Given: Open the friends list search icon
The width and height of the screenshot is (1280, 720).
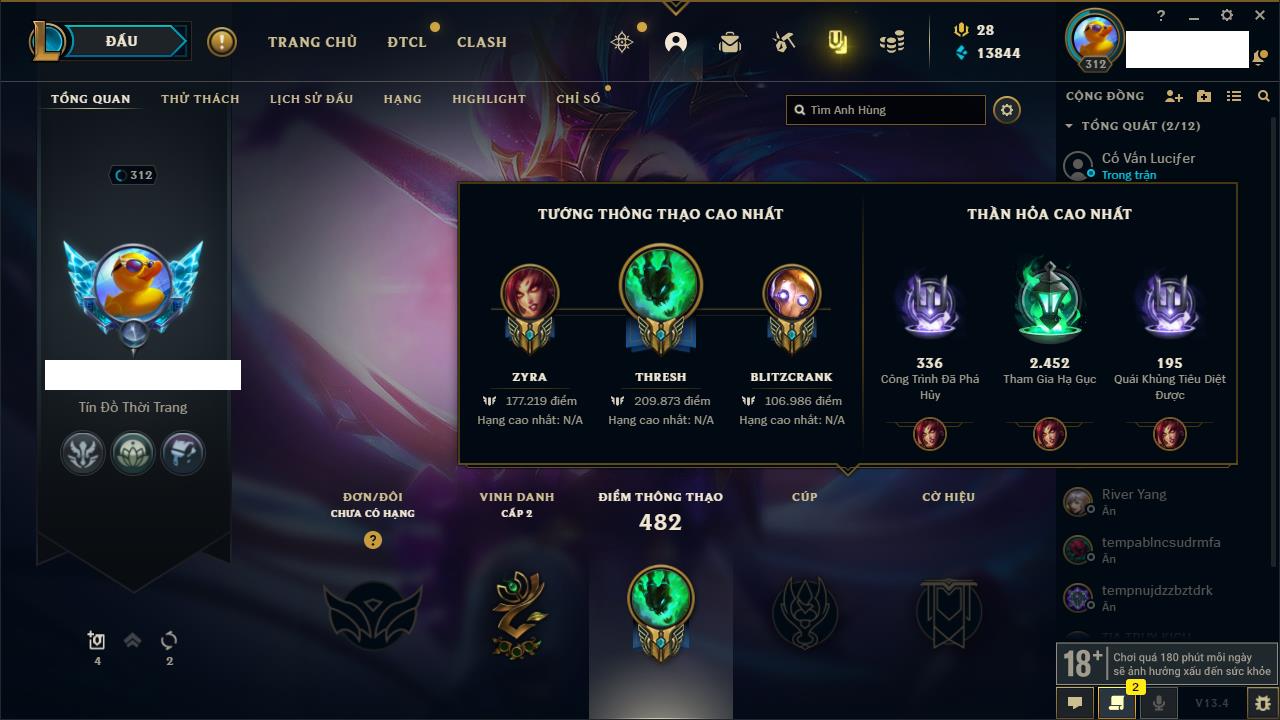Looking at the screenshot, I should [x=1264, y=96].
